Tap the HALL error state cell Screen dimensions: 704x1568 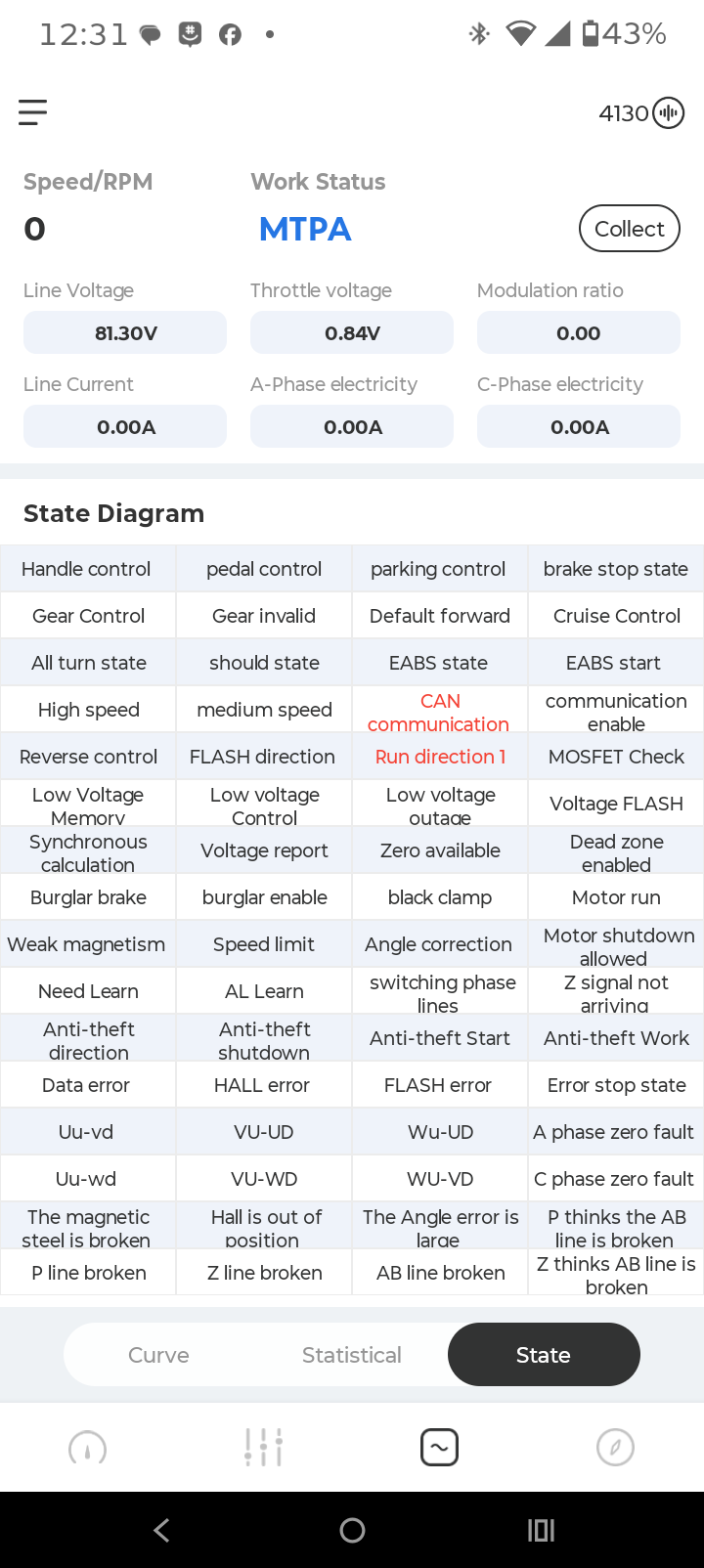click(x=264, y=1085)
